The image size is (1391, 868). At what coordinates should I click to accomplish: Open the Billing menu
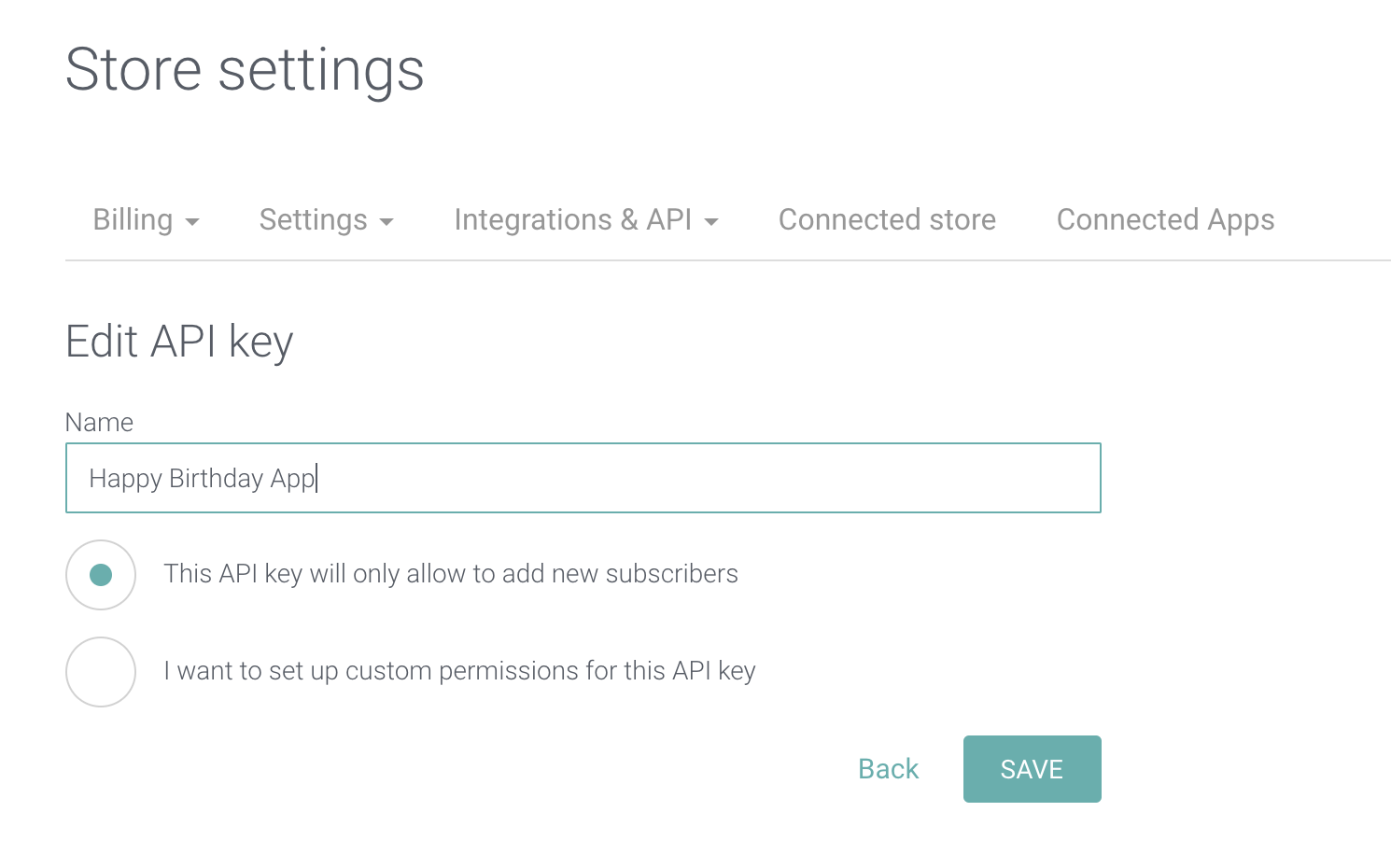(x=133, y=219)
